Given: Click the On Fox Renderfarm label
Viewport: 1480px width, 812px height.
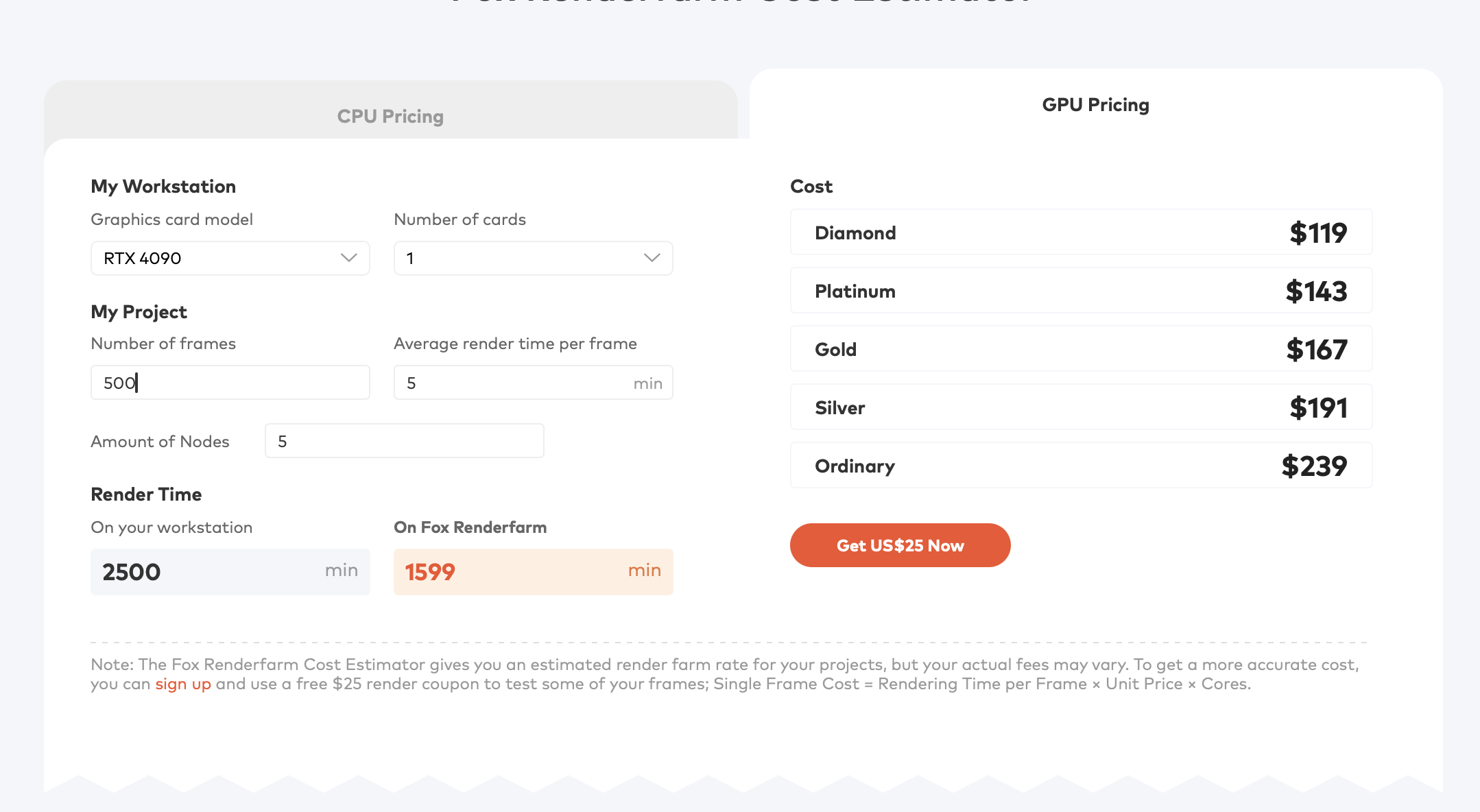Looking at the screenshot, I should tap(470, 527).
